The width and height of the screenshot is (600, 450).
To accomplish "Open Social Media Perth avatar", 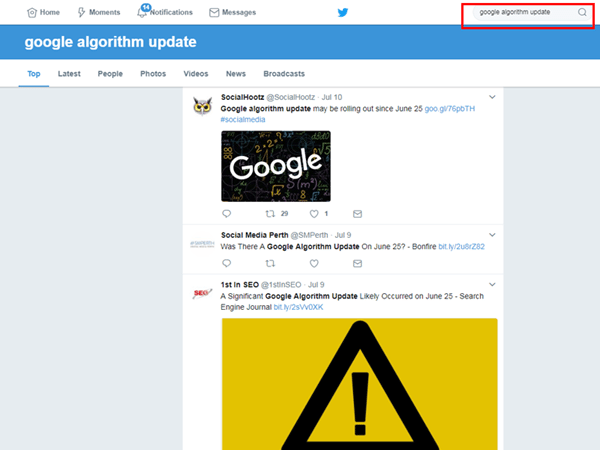I will (202, 244).
